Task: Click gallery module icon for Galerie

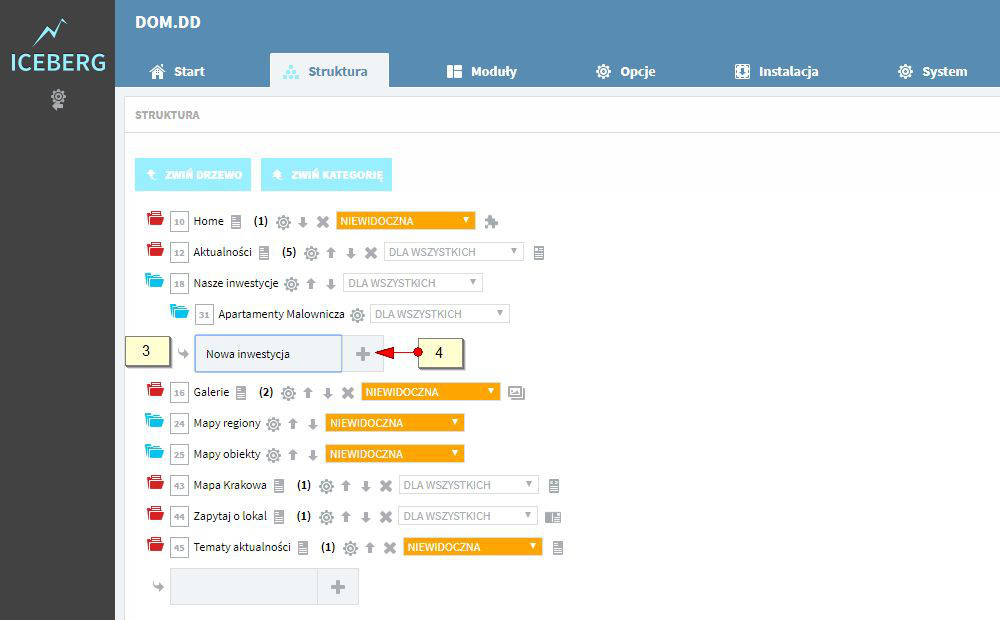Action: [517, 393]
